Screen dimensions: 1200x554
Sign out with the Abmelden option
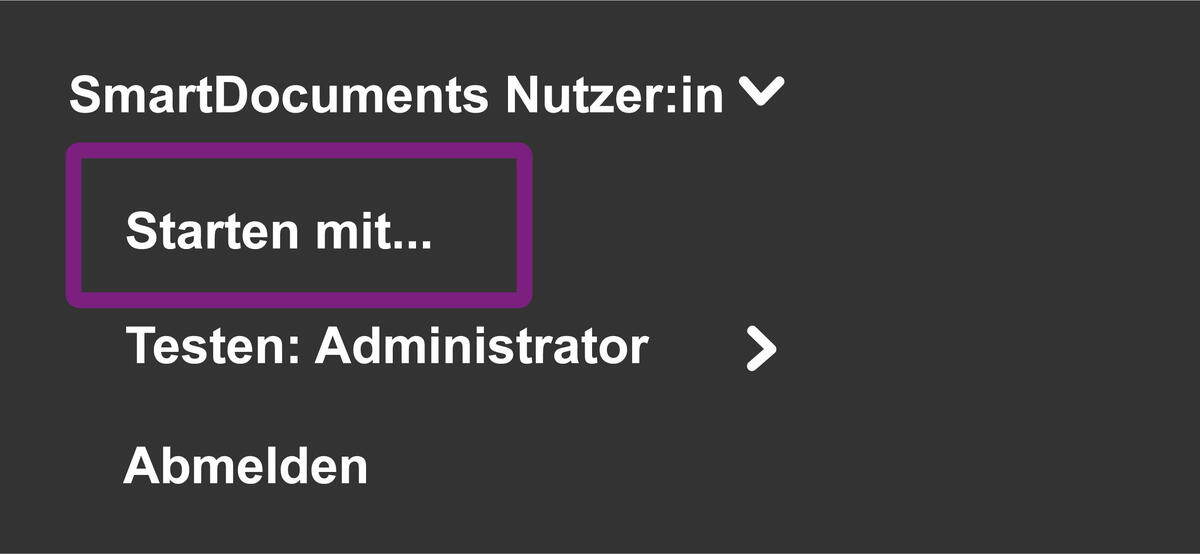pyautogui.click(x=246, y=466)
